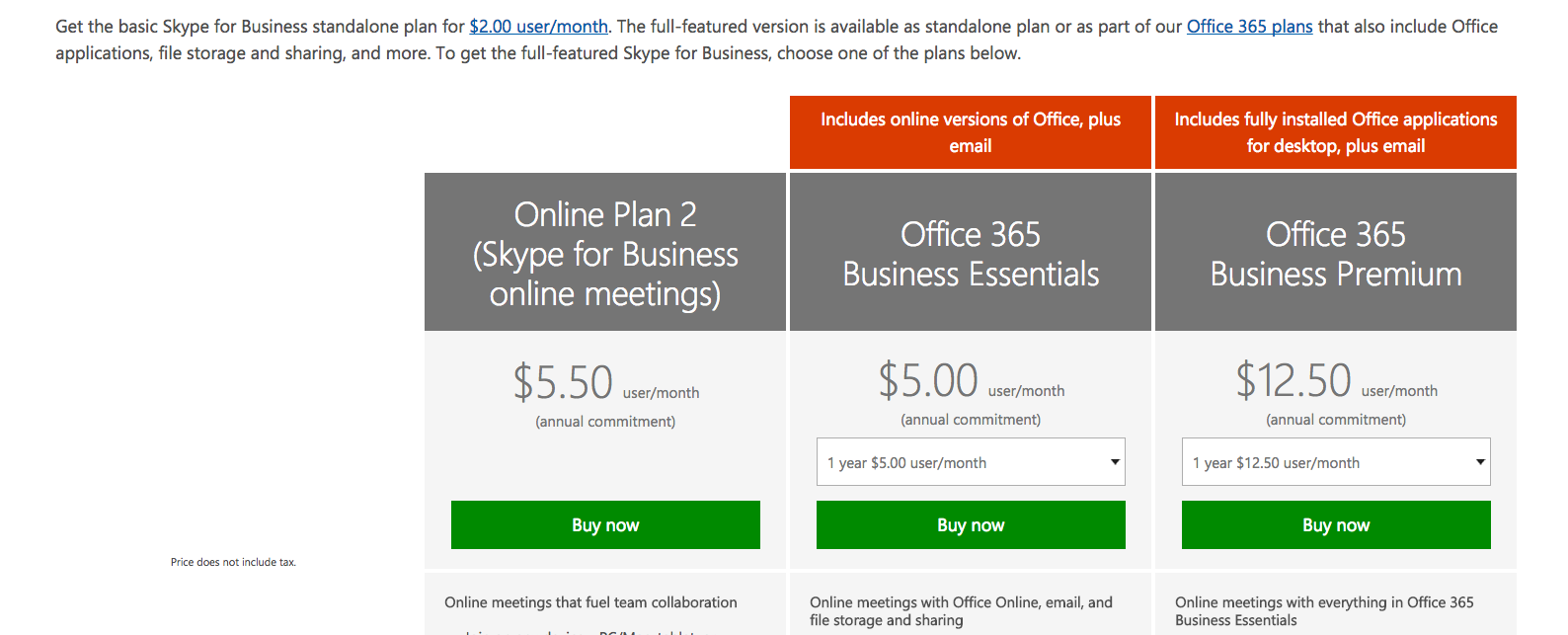Image resolution: width=1568 pixels, height=635 pixels.
Task: Click the orange fully installed Office banner
Action: pos(1336,132)
